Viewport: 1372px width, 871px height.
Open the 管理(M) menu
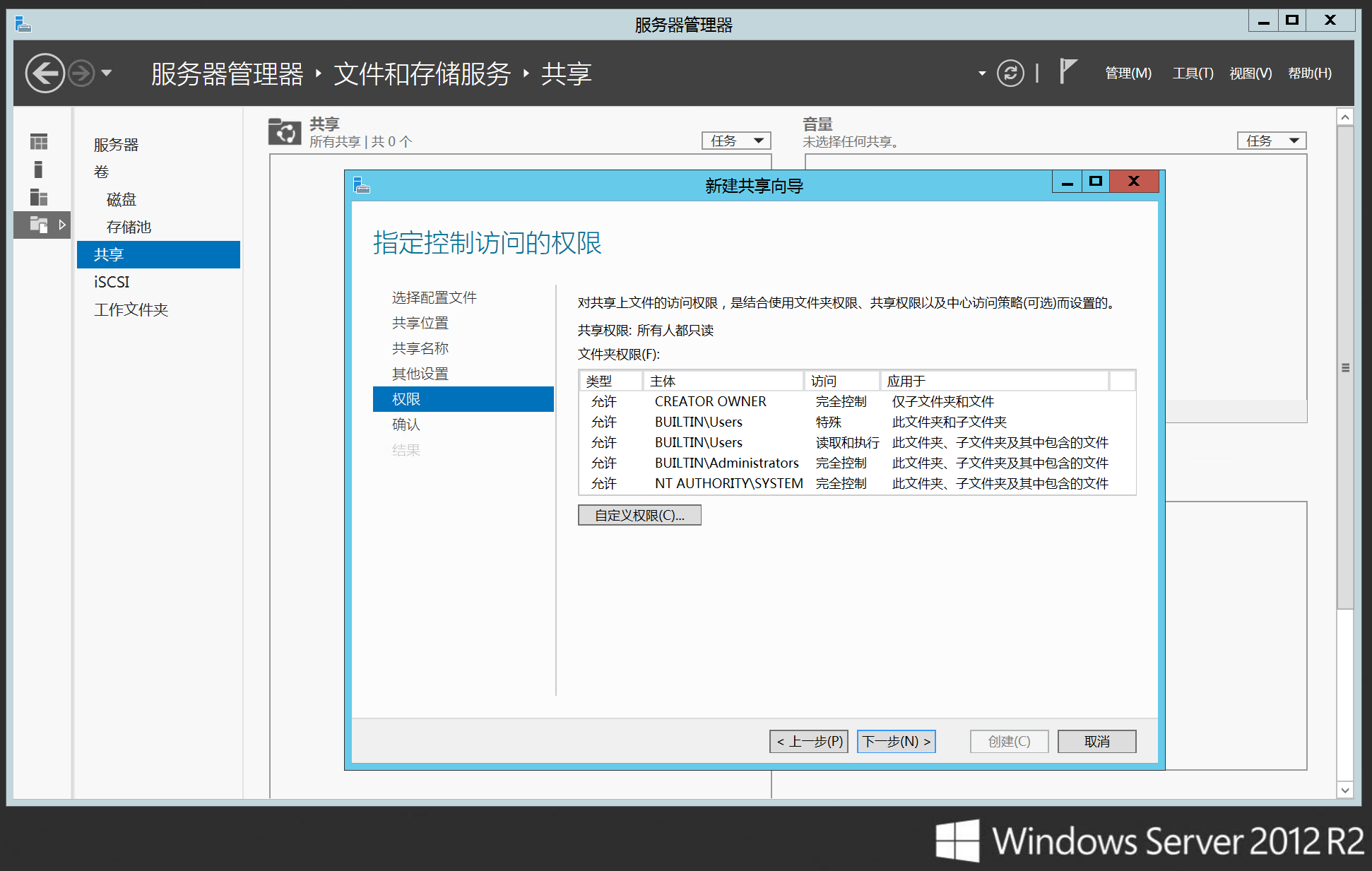[x=1128, y=73]
